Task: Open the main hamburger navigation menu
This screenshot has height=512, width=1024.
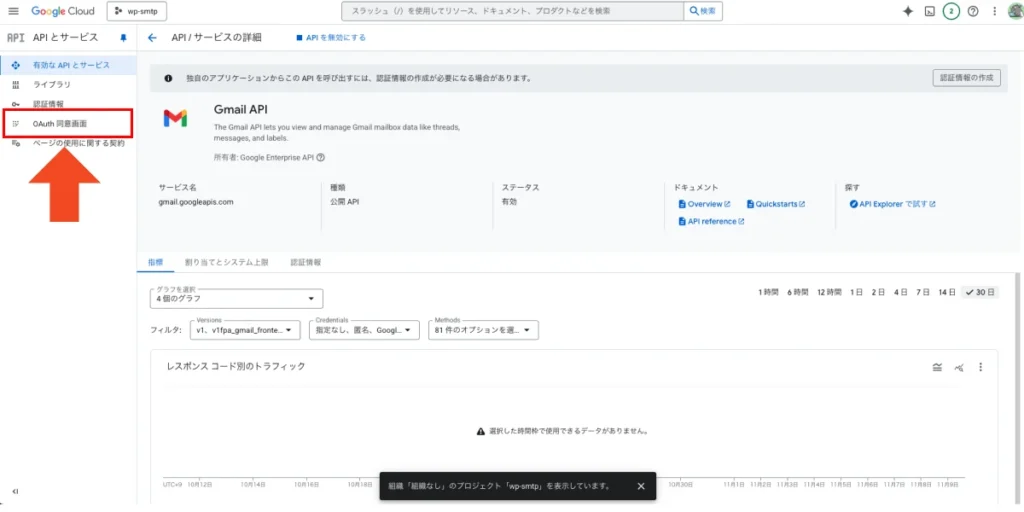Action: pyautogui.click(x=13, y=11)
